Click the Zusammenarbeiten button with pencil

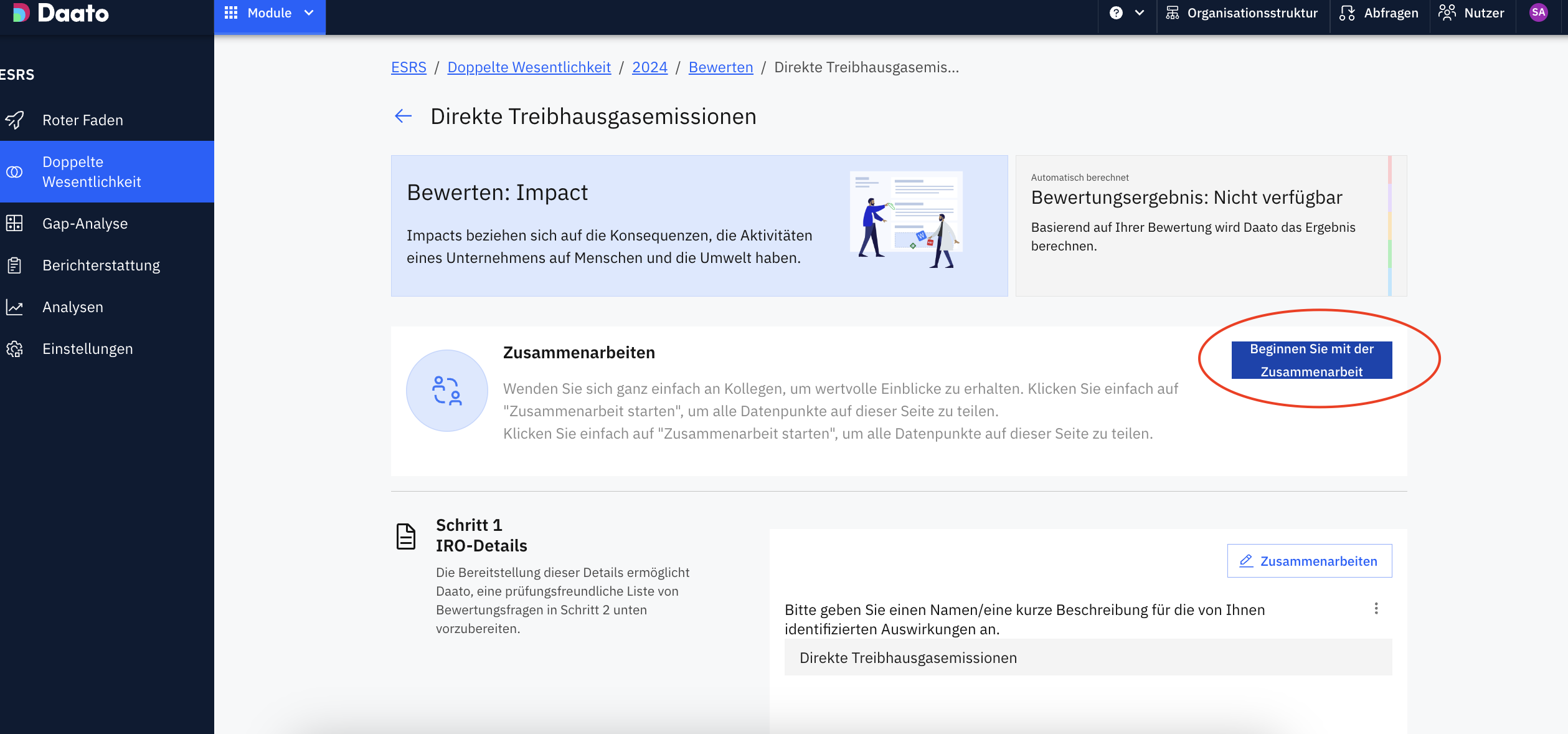tap(1309, 561)
